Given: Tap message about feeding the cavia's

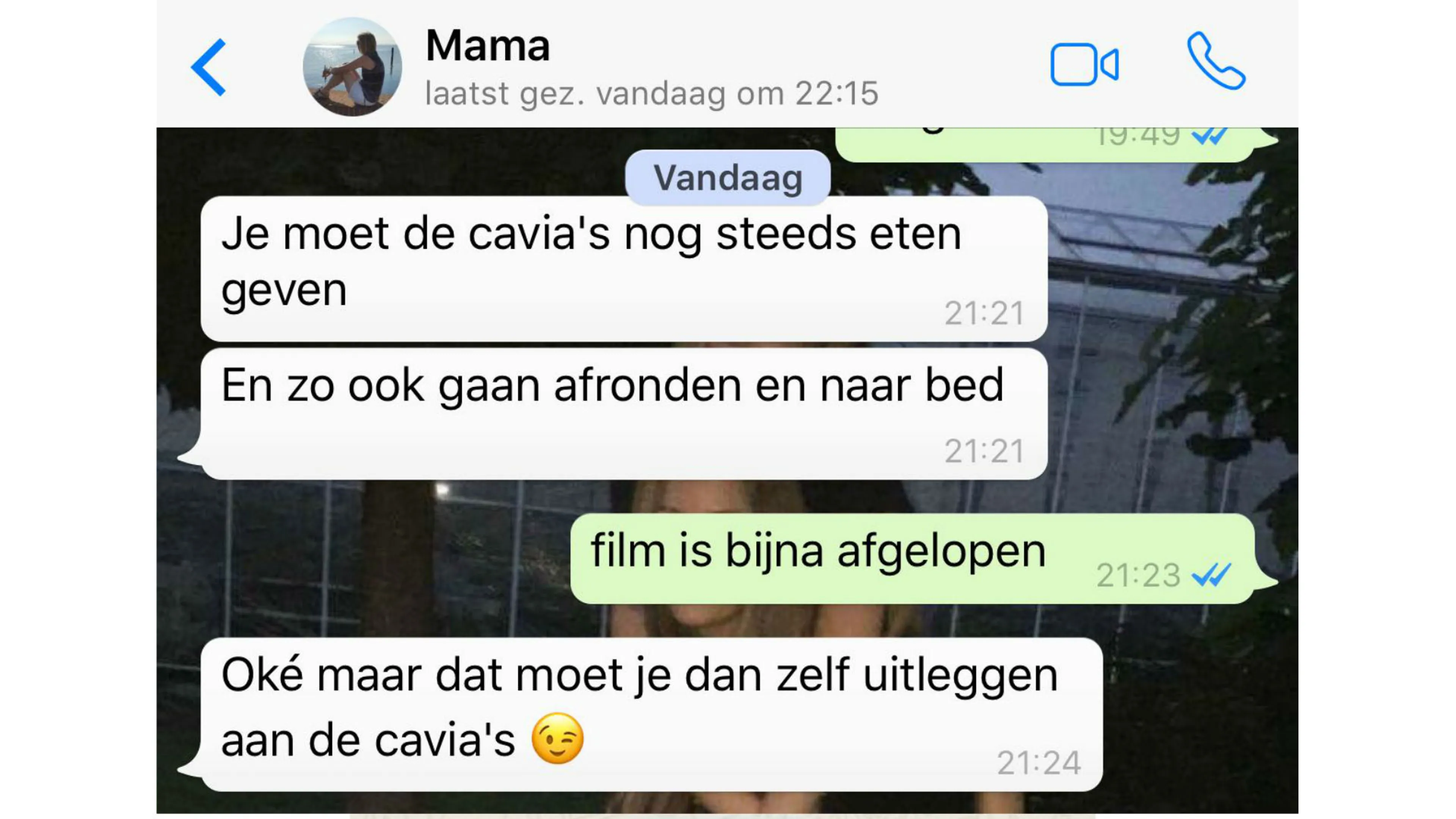Looking at the screenshot, I should point(624,268).
